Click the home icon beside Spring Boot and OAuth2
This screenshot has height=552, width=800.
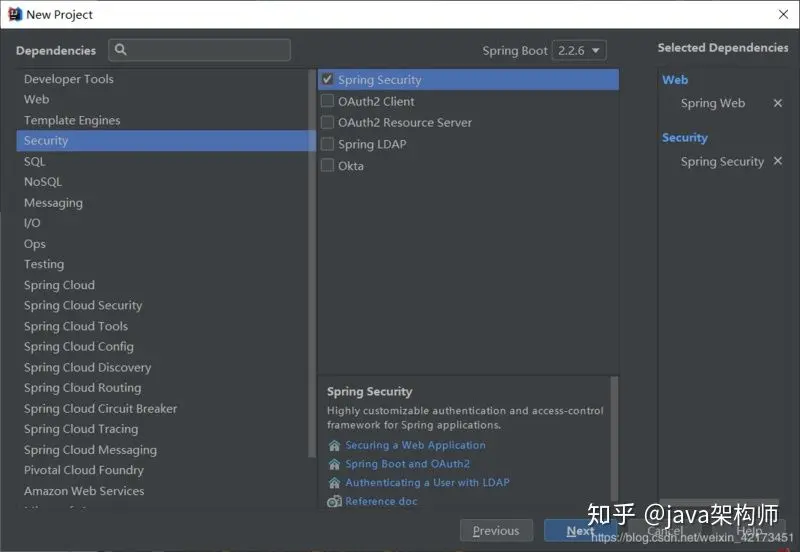click(334, 464)
